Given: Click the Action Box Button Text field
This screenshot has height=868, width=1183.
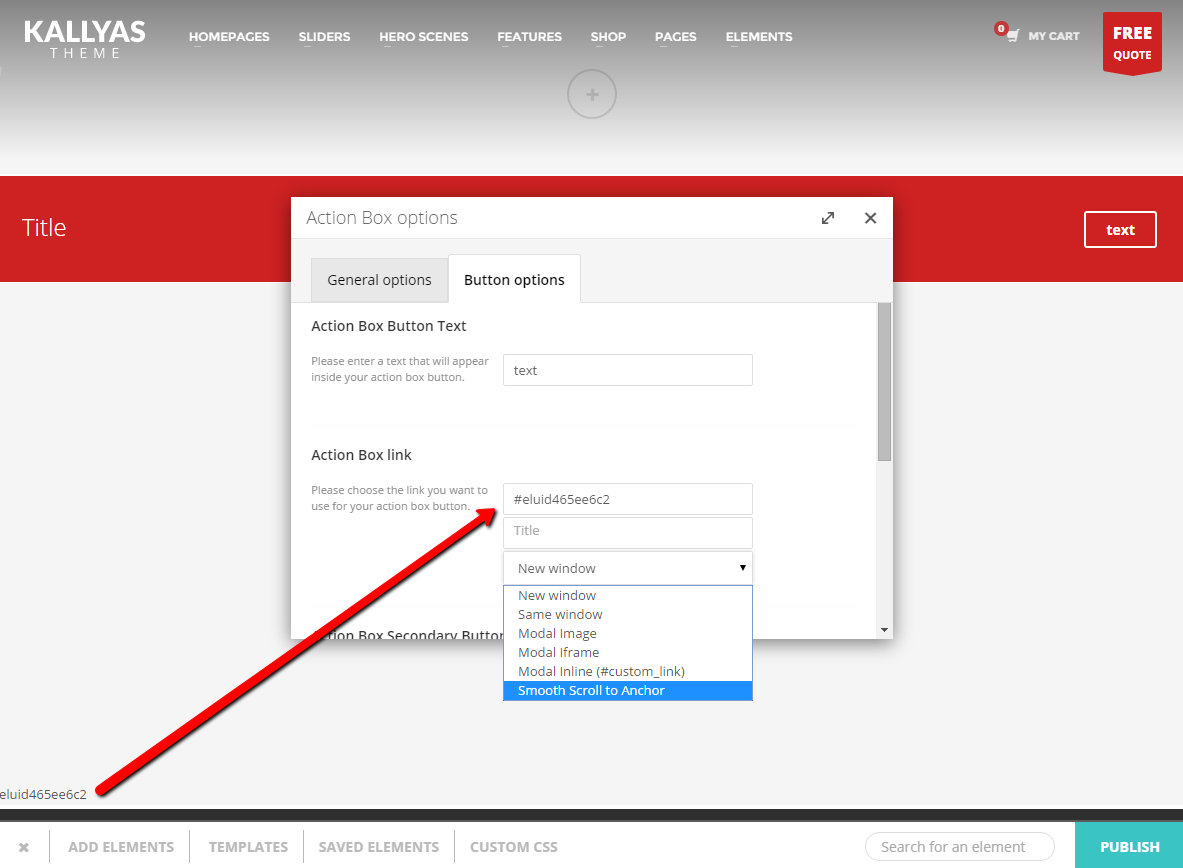Looking at the screenshot, I should pyautogui.click(x=627, y=370).
